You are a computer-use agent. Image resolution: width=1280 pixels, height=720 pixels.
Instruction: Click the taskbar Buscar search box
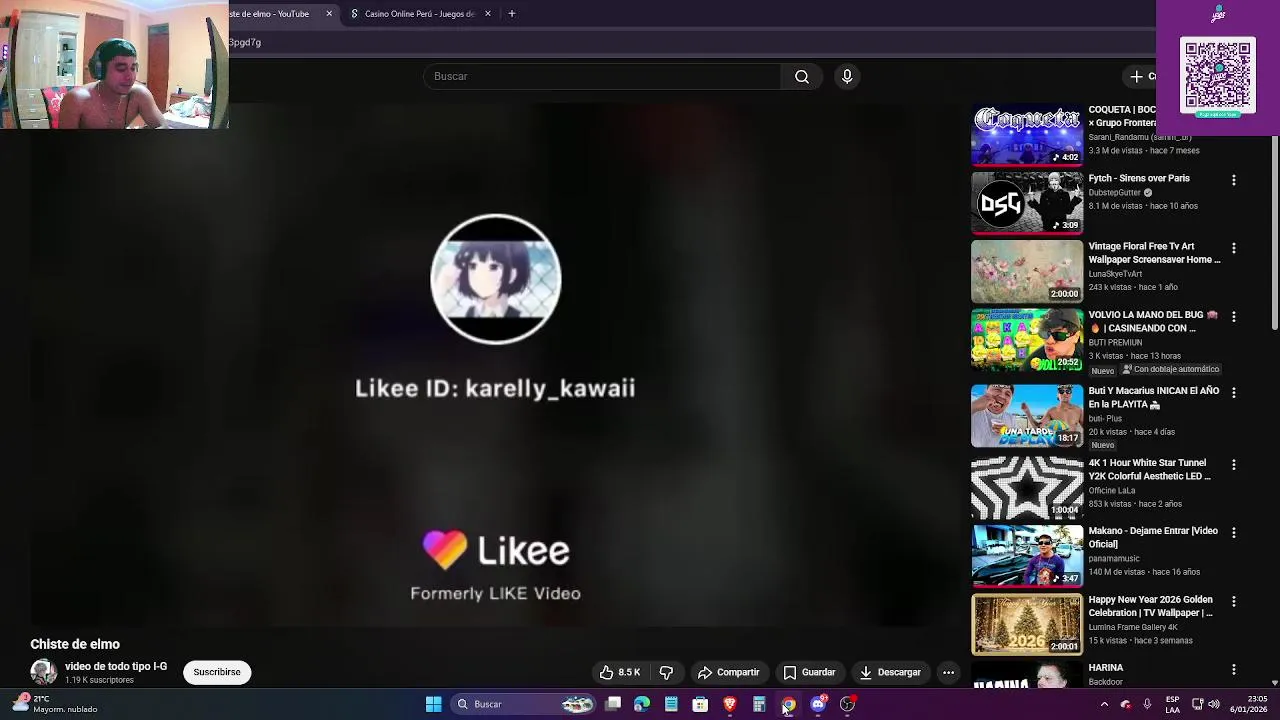[x=524, y=705]
